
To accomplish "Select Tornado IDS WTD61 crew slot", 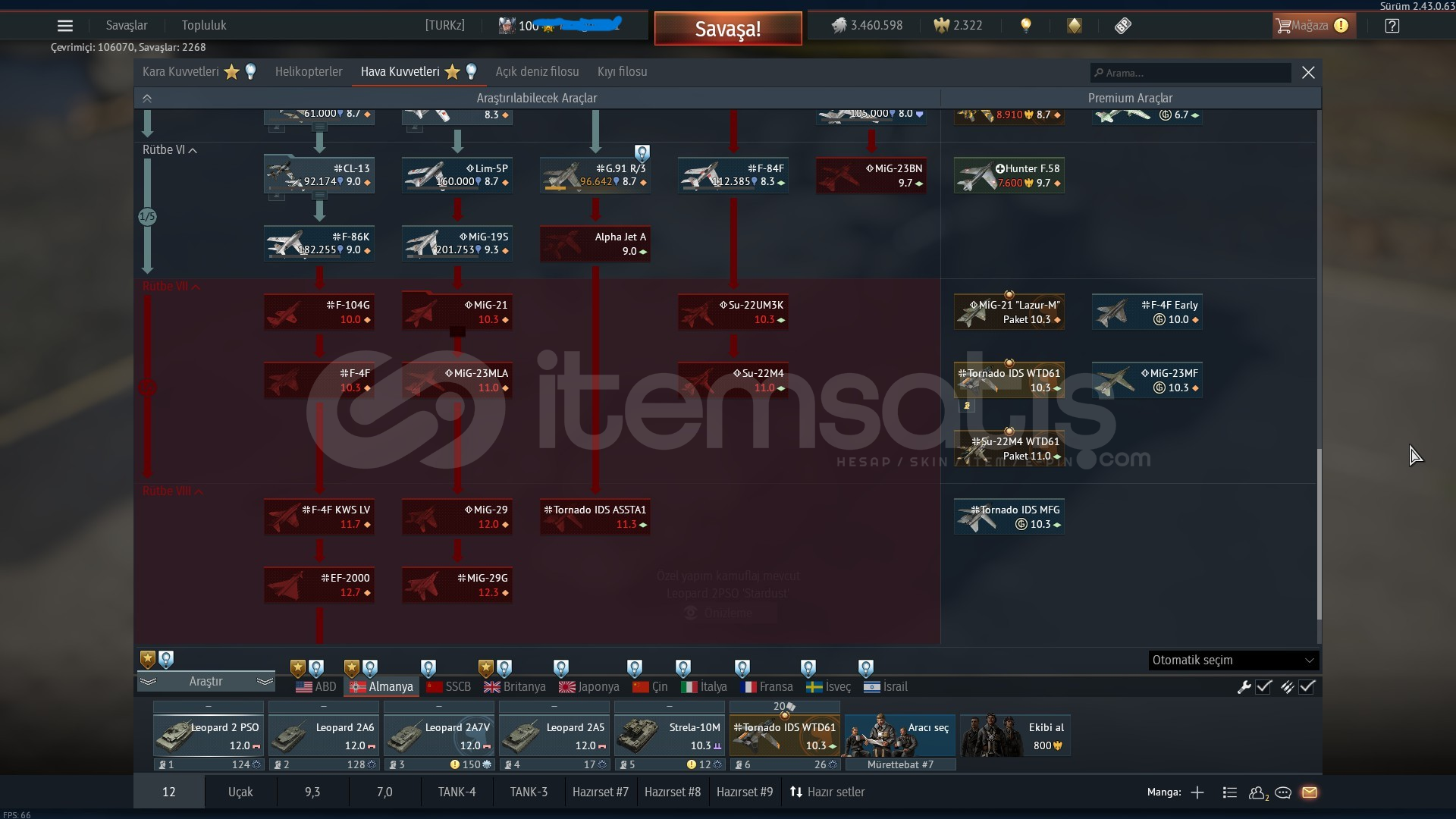I will 785,736.
